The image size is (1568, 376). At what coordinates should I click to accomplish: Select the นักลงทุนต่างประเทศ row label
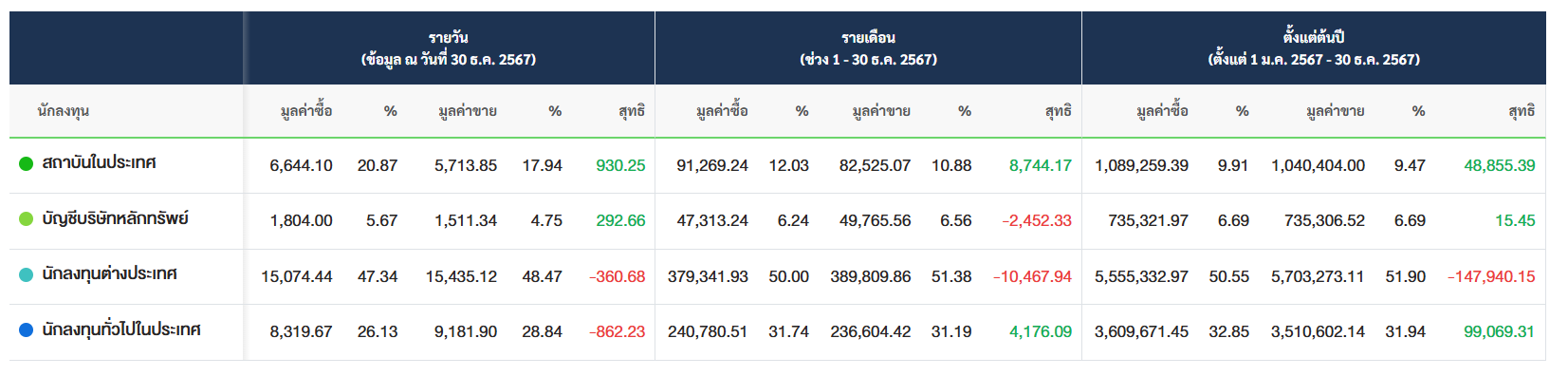110,274
